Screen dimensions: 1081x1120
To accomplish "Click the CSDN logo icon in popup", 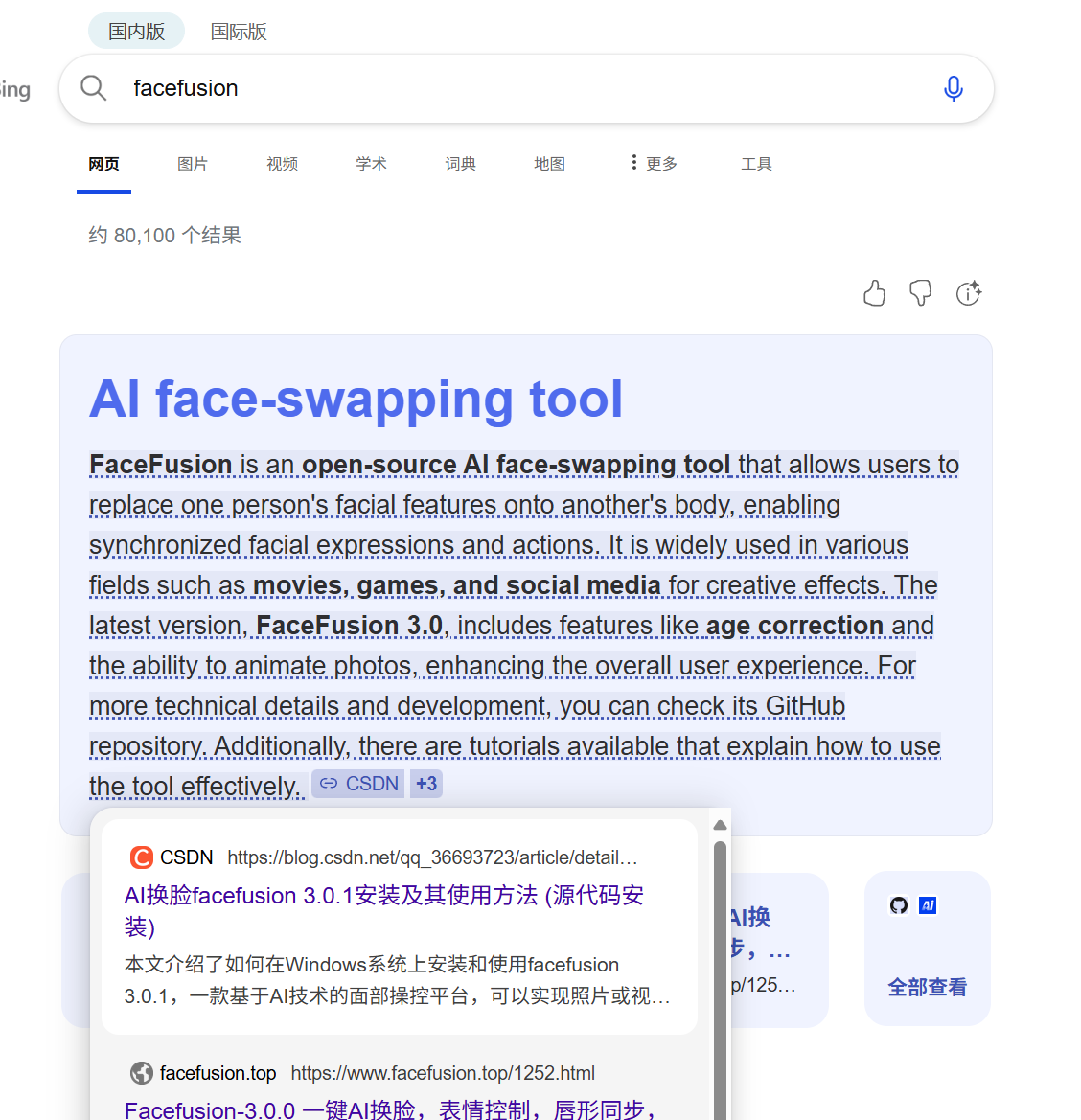I will pos(142,857).
